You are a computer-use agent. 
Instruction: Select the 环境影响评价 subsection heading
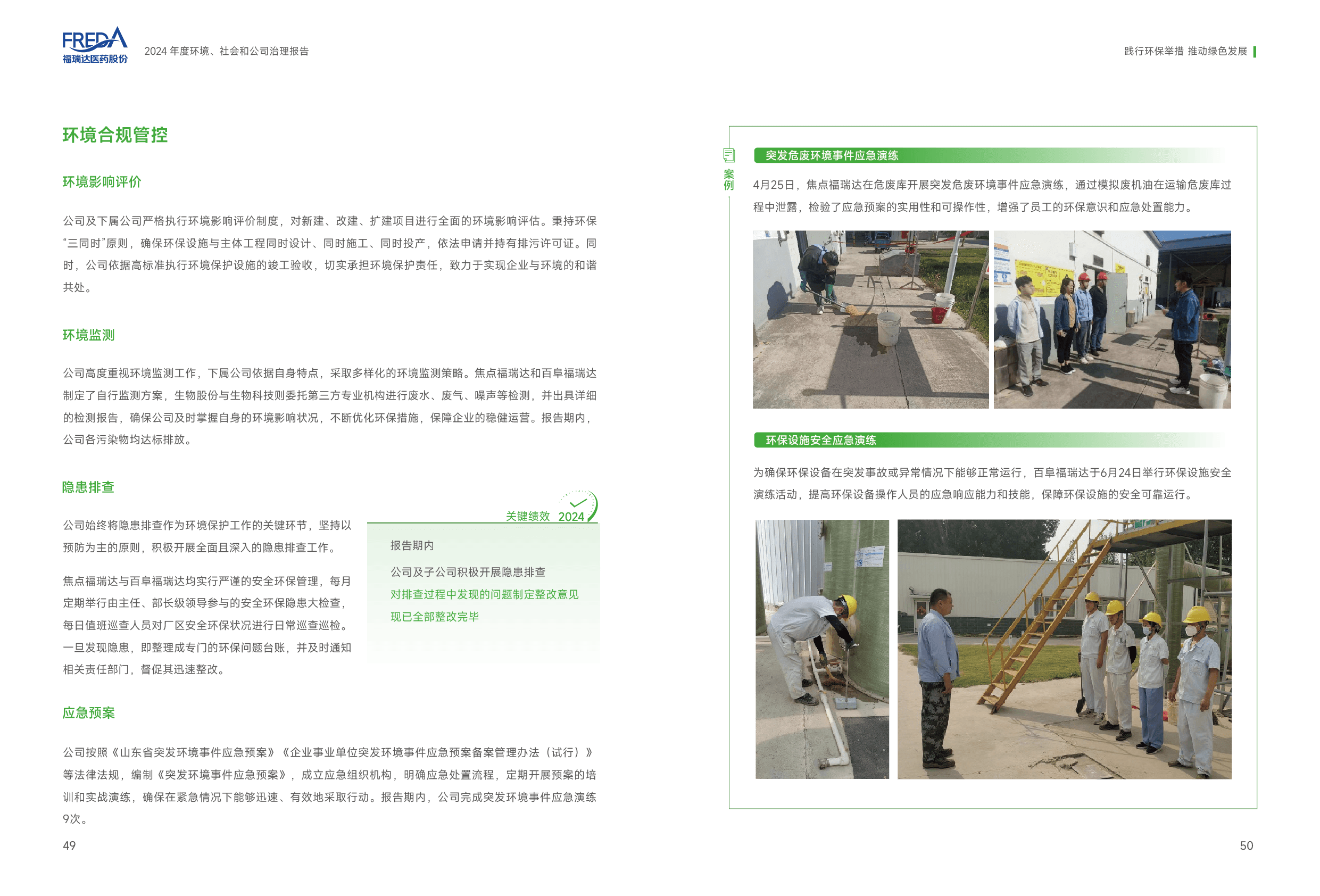102,182
